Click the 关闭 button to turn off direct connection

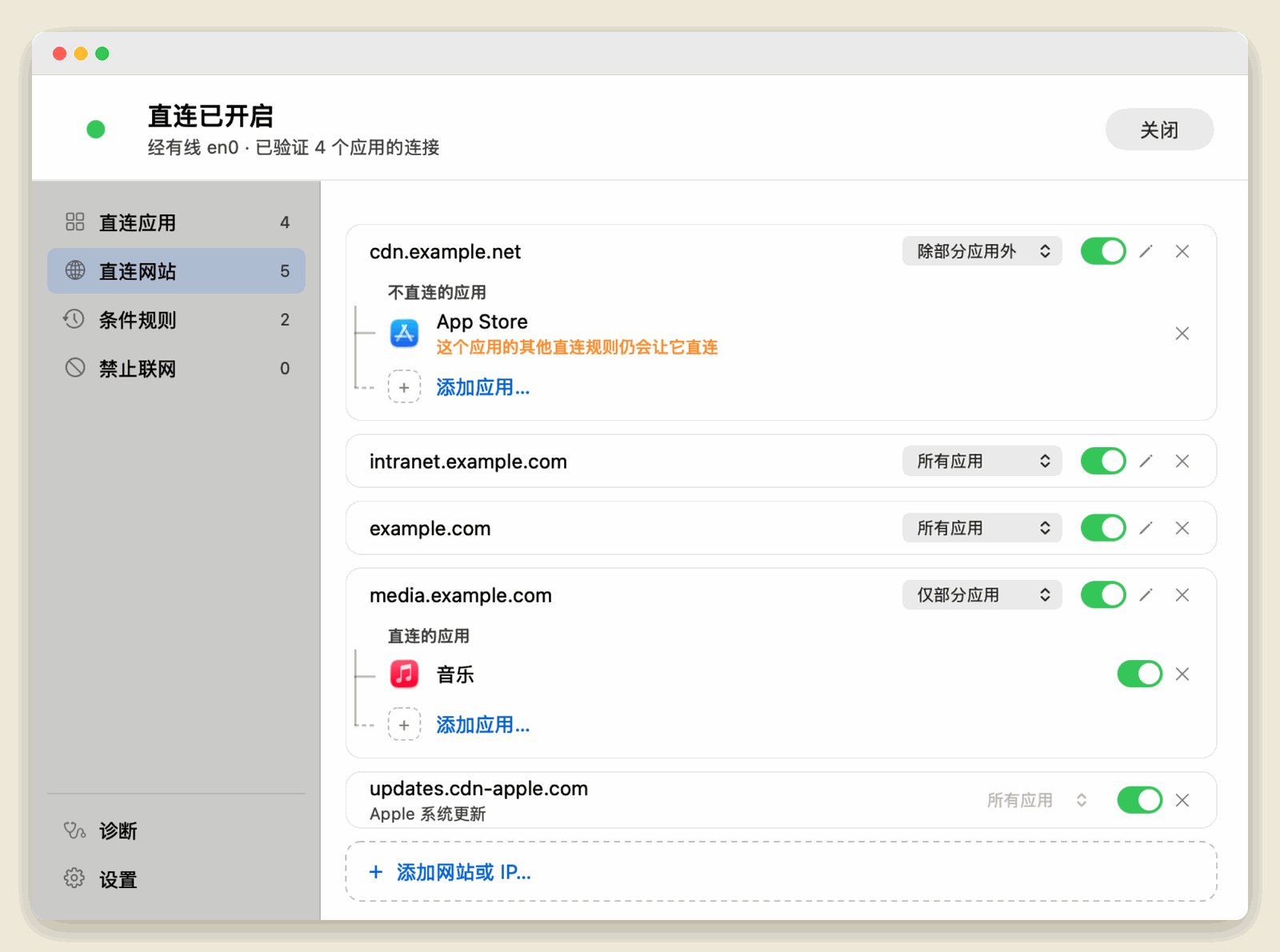[x=1158, y=130]
